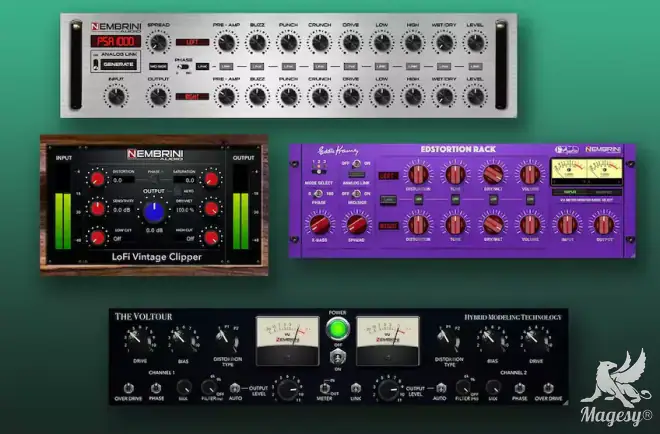660x434 pixels.
Task: Toggle the METER IN/OUT switch on The Voltour
Action: coord(325,388)
